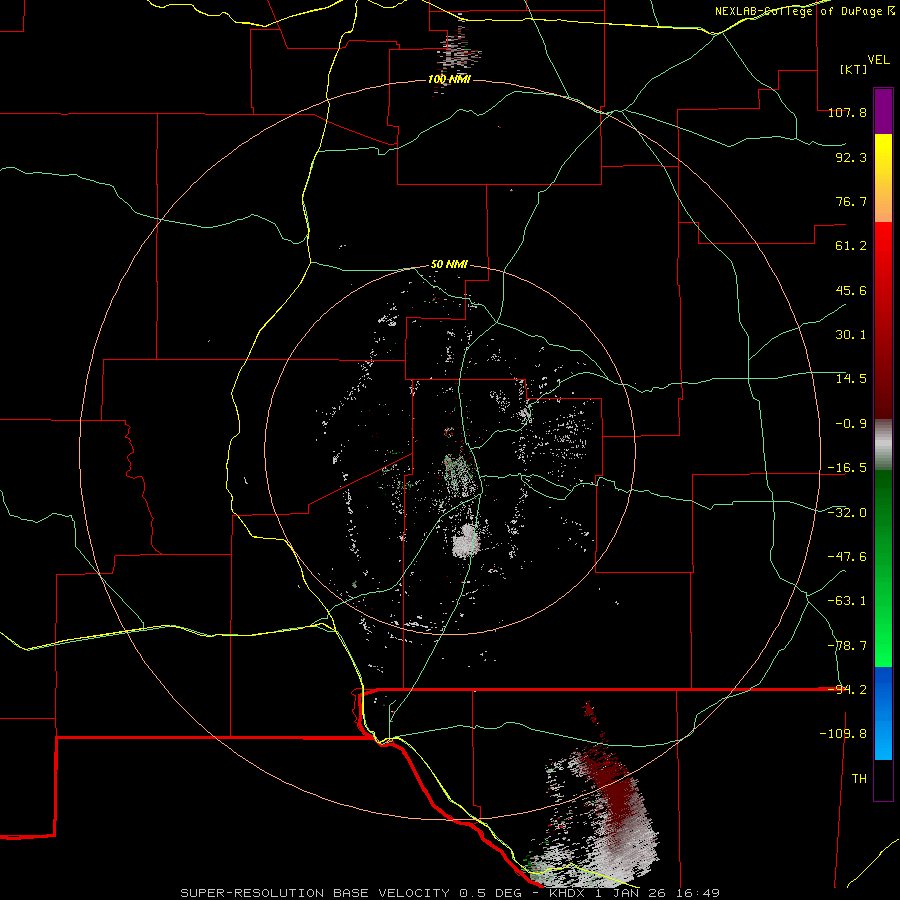
Task: Select the -32.0 legend value
Action: (847, 513)
